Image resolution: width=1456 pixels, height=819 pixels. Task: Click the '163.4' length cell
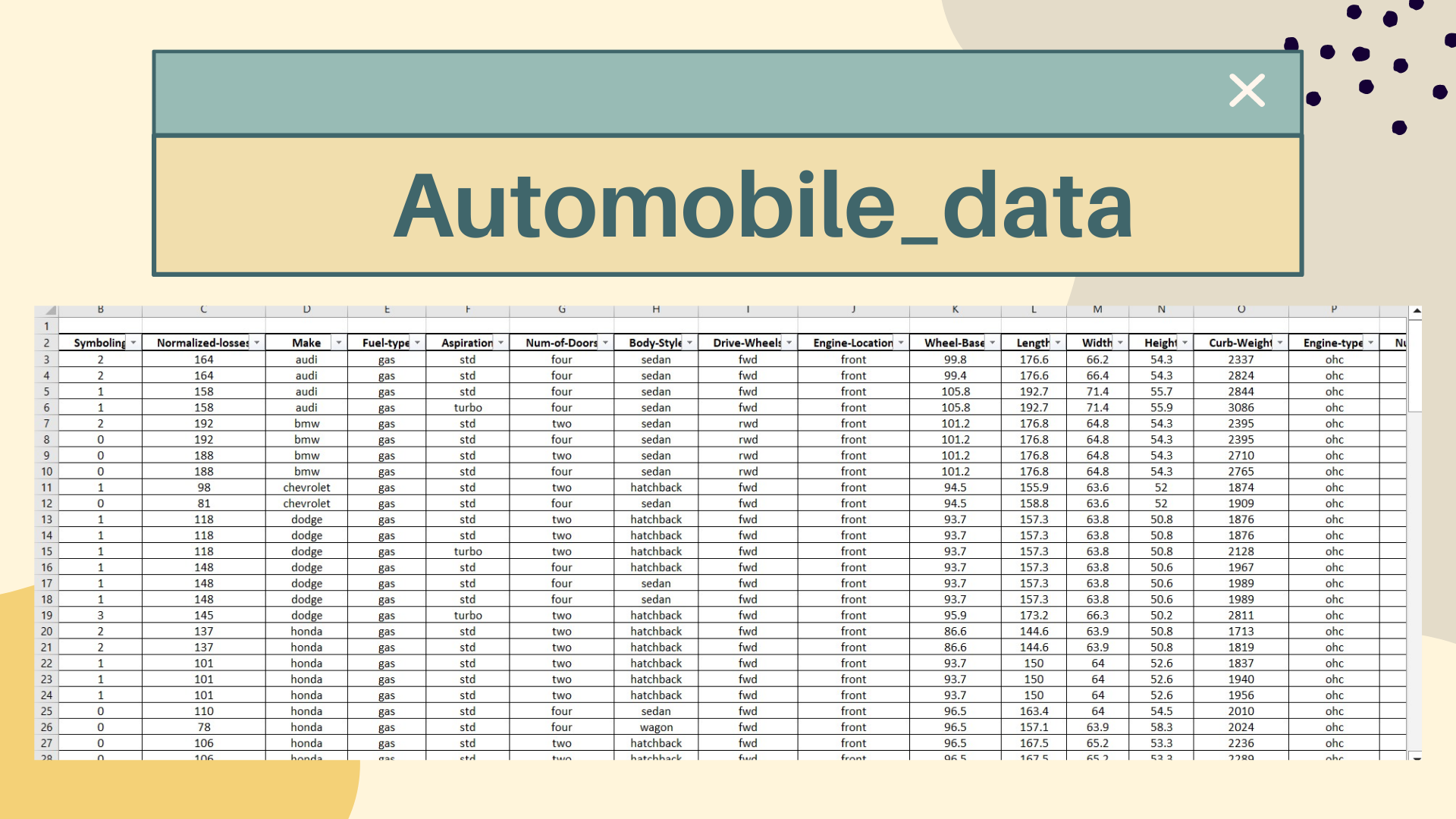[1034, 711]
